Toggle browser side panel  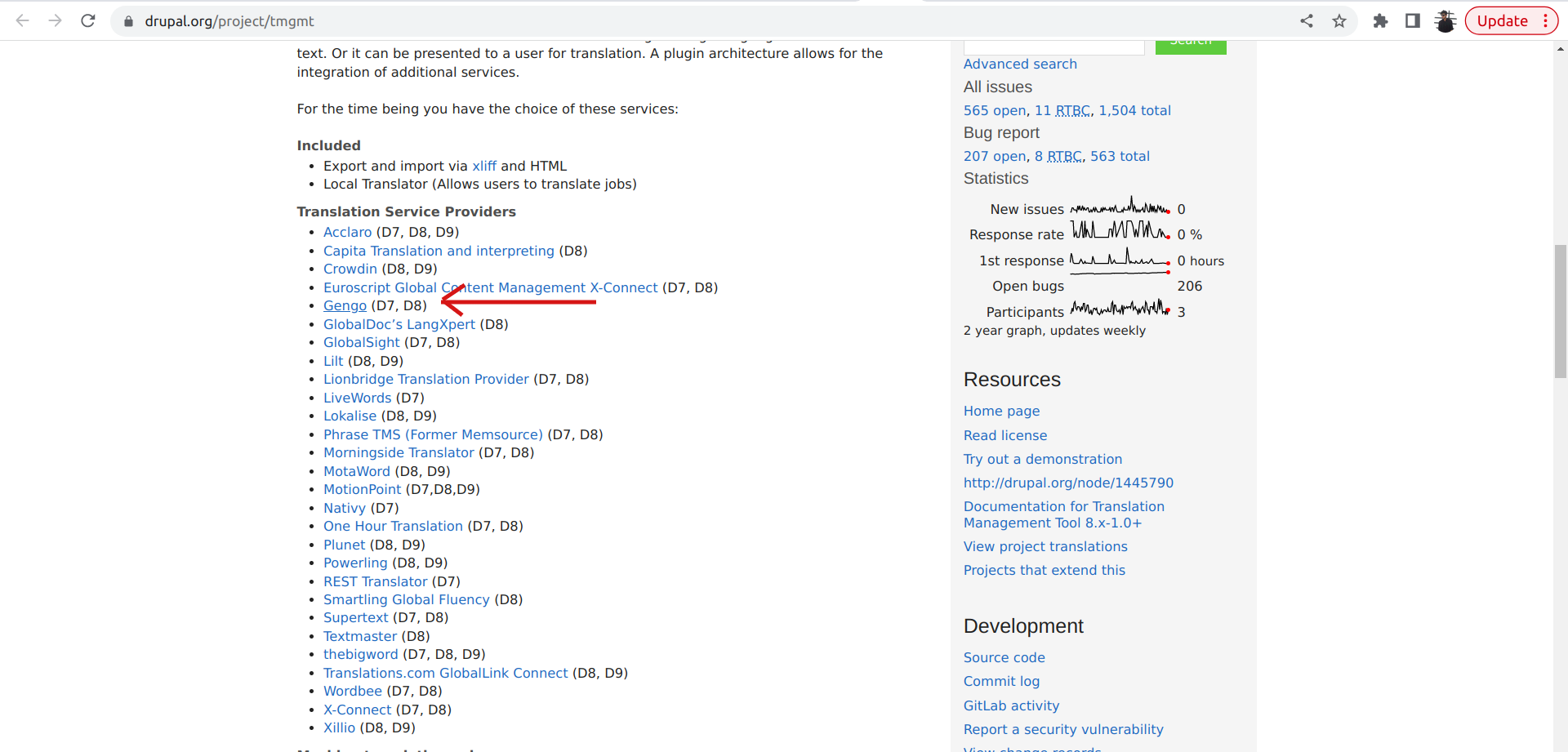click(1413, 21)
